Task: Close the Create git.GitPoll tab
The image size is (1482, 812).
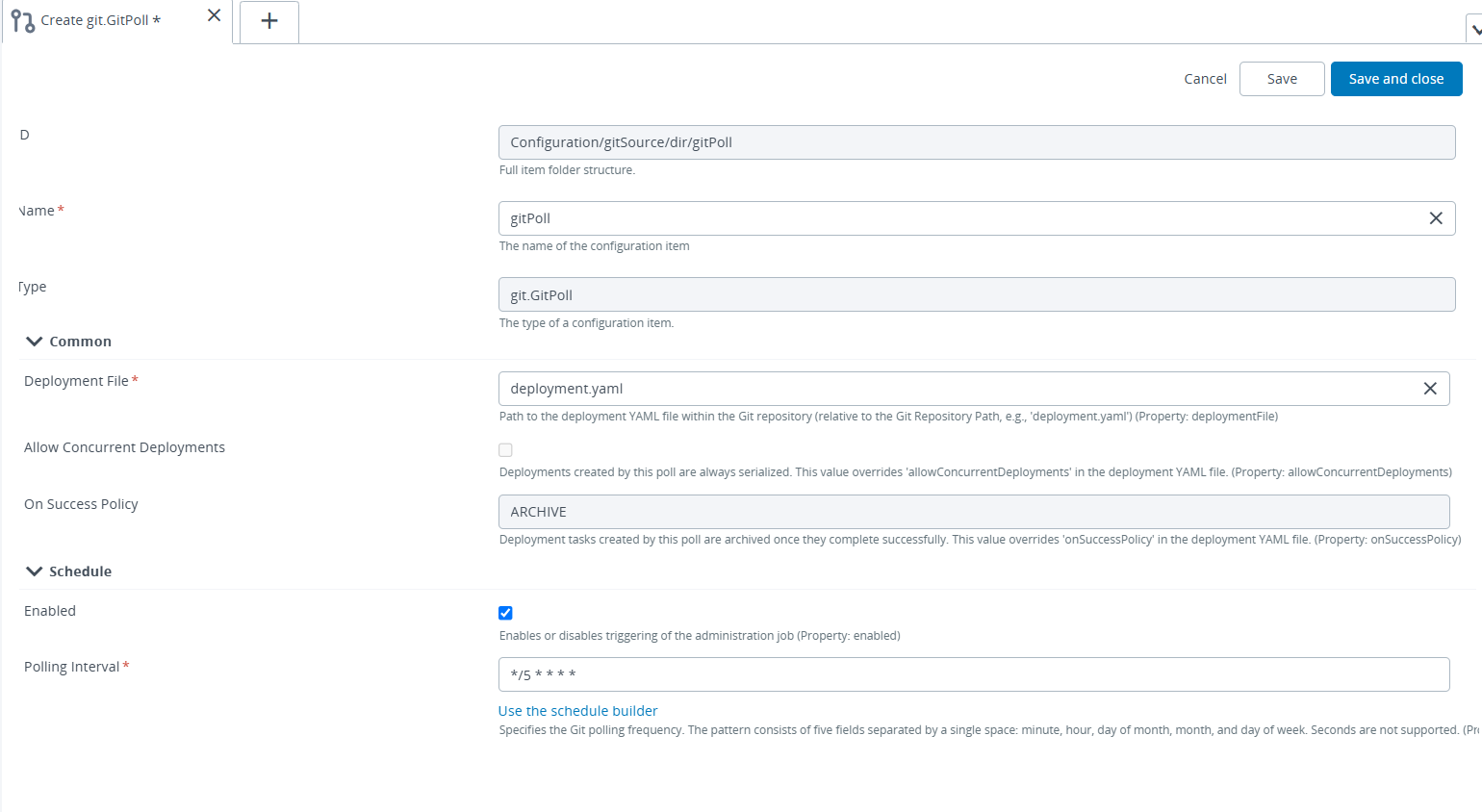Action: (214, 15)
